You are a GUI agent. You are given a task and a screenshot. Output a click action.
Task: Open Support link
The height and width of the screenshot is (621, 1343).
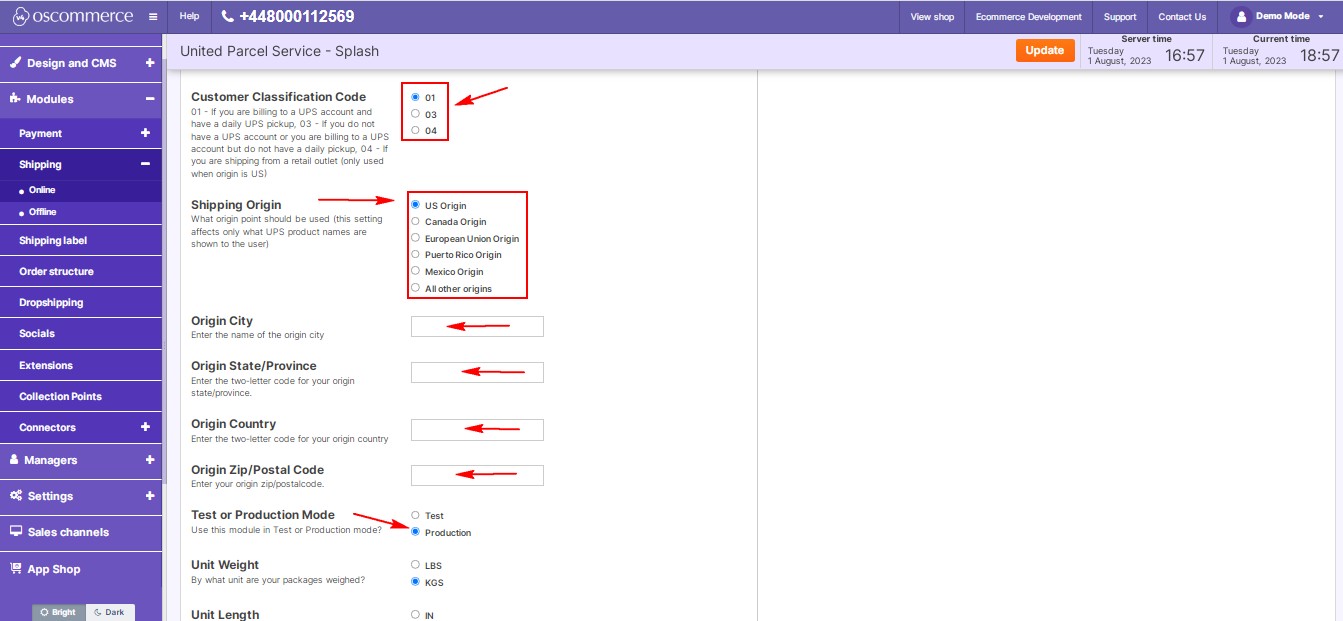(x=1120, y=17)
